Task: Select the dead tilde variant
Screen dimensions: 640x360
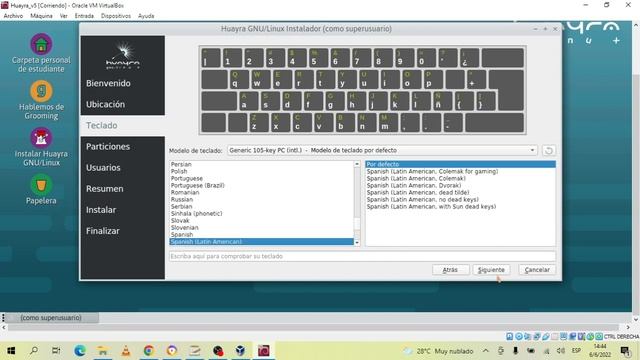Action: 418,192
